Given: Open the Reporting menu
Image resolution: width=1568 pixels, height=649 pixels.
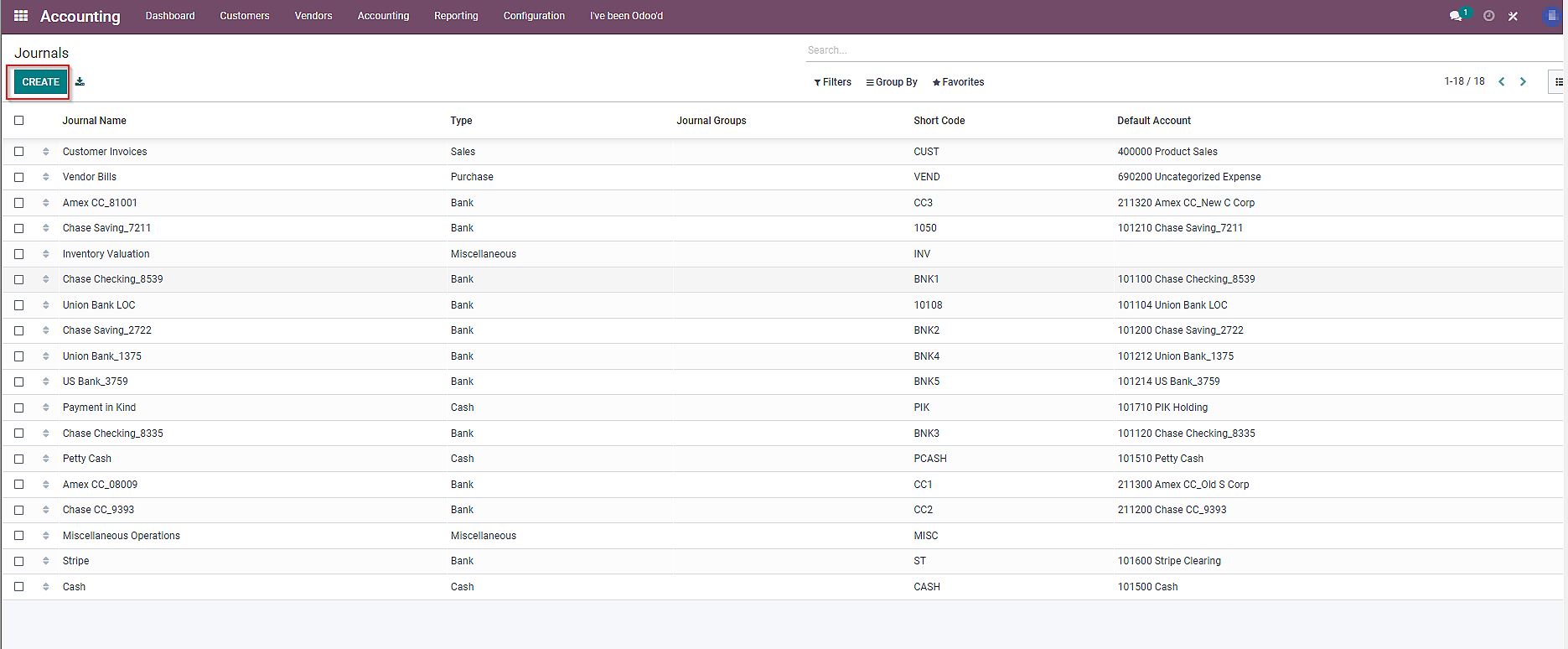Looking at the screenshot, I should (456, 16).
